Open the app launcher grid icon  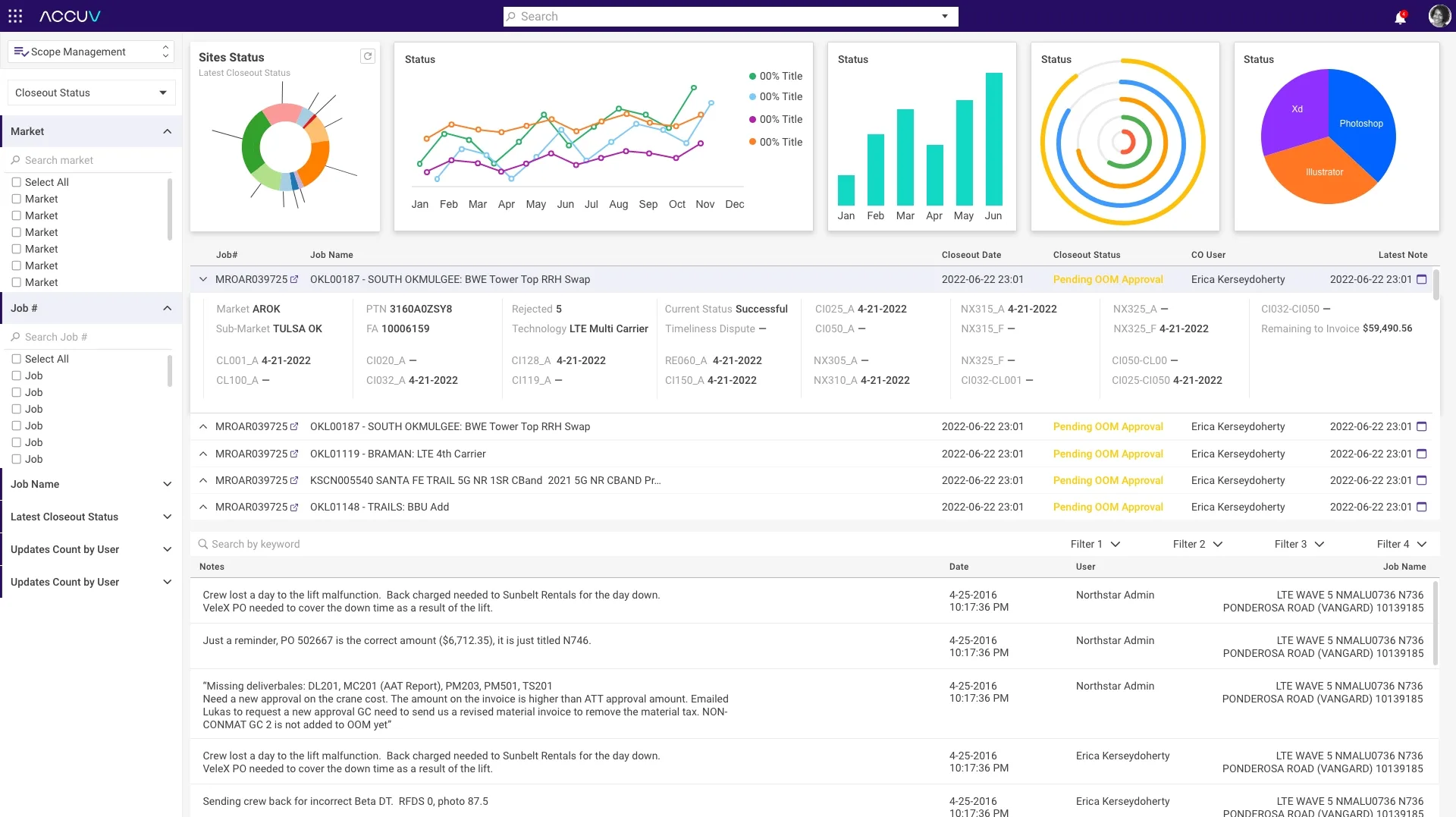tap(15, 16)
